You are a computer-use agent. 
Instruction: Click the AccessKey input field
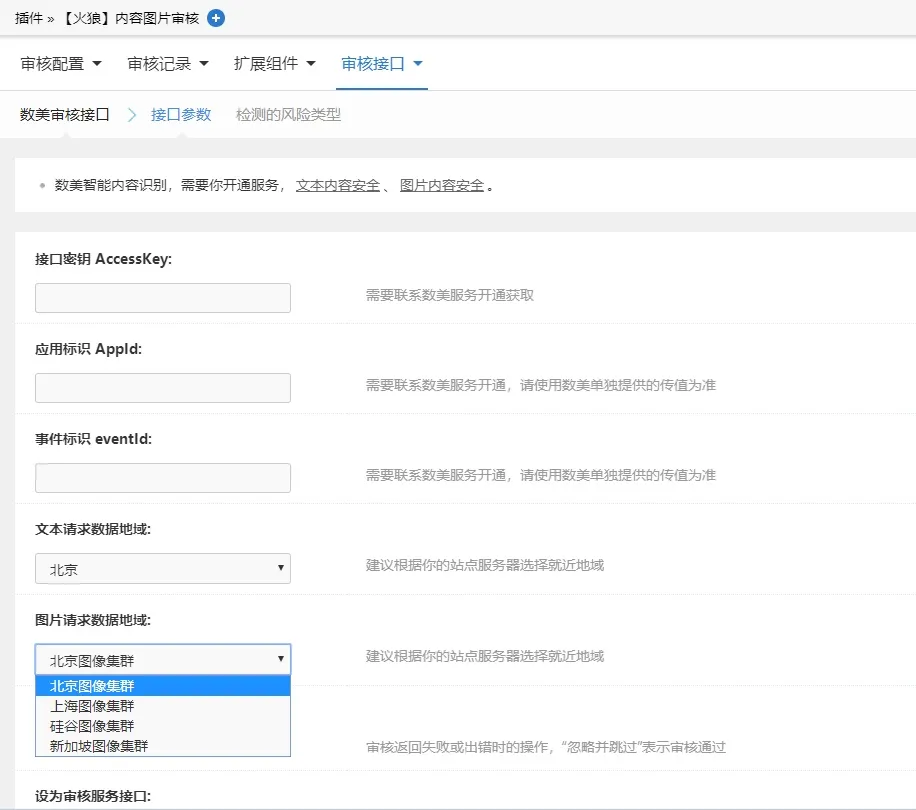(162, 297)
